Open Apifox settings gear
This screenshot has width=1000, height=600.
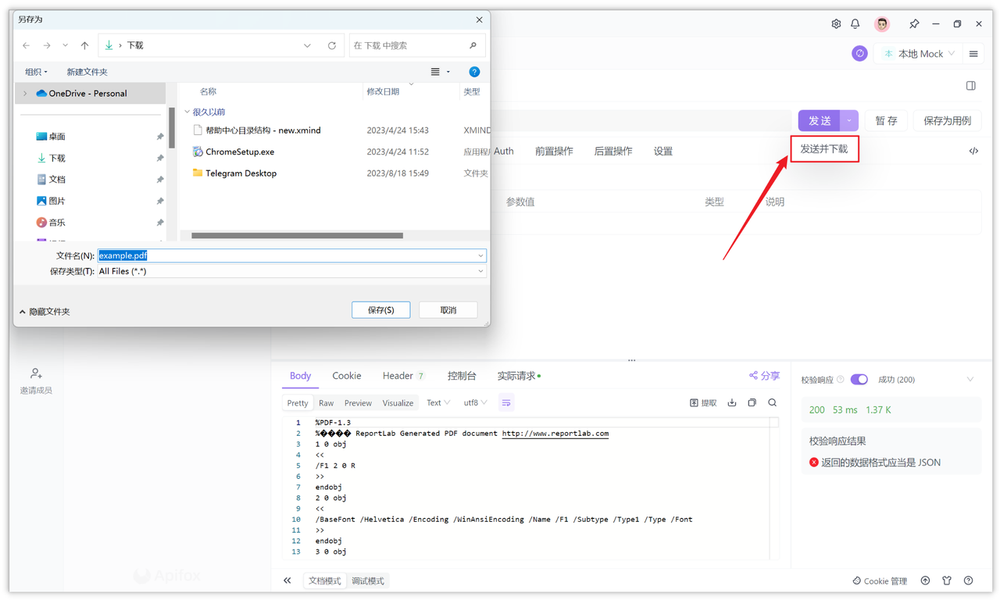pyautogui.click(x=836, y=23)
